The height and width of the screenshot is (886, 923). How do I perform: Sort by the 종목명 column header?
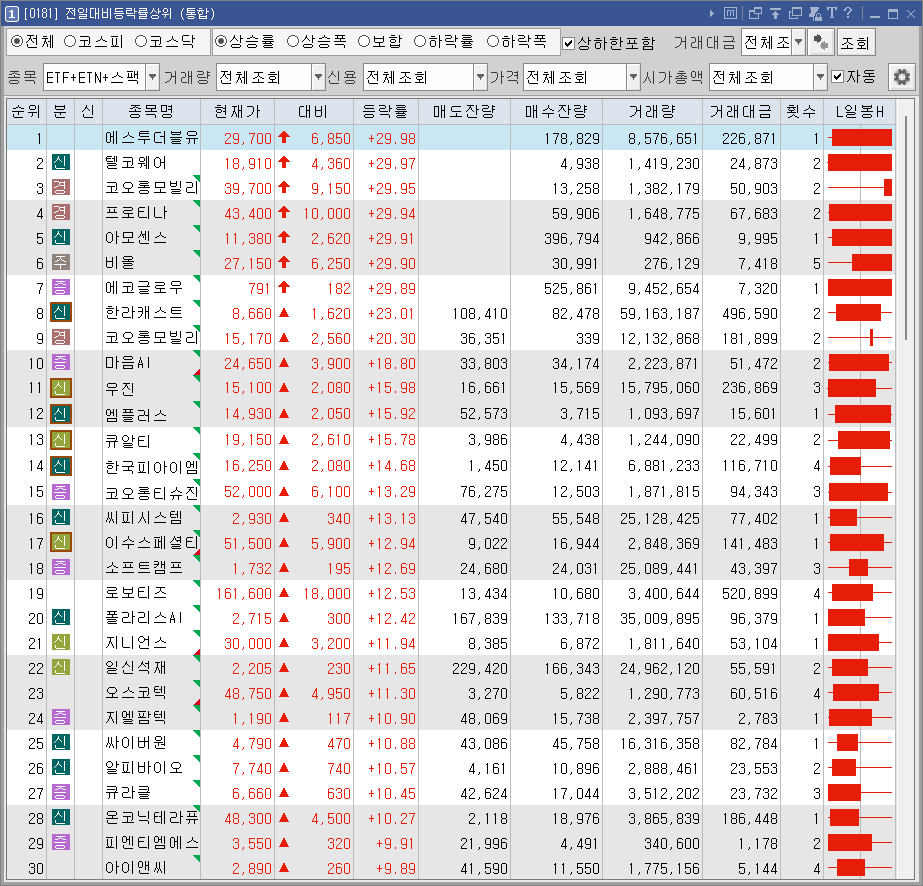(151, 111)
